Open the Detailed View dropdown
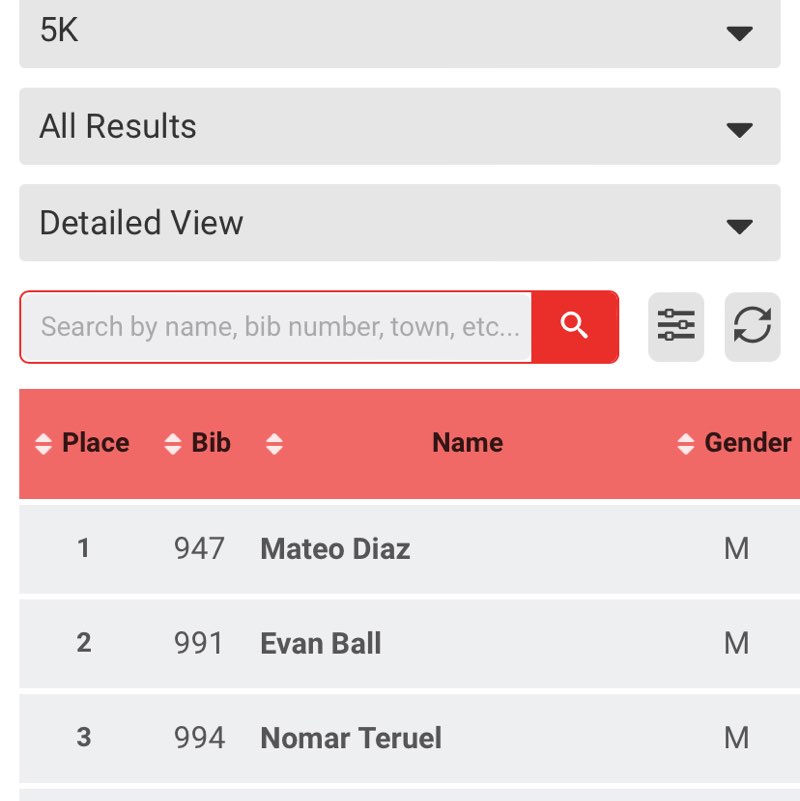800x801 pixels. pos(399,223)
